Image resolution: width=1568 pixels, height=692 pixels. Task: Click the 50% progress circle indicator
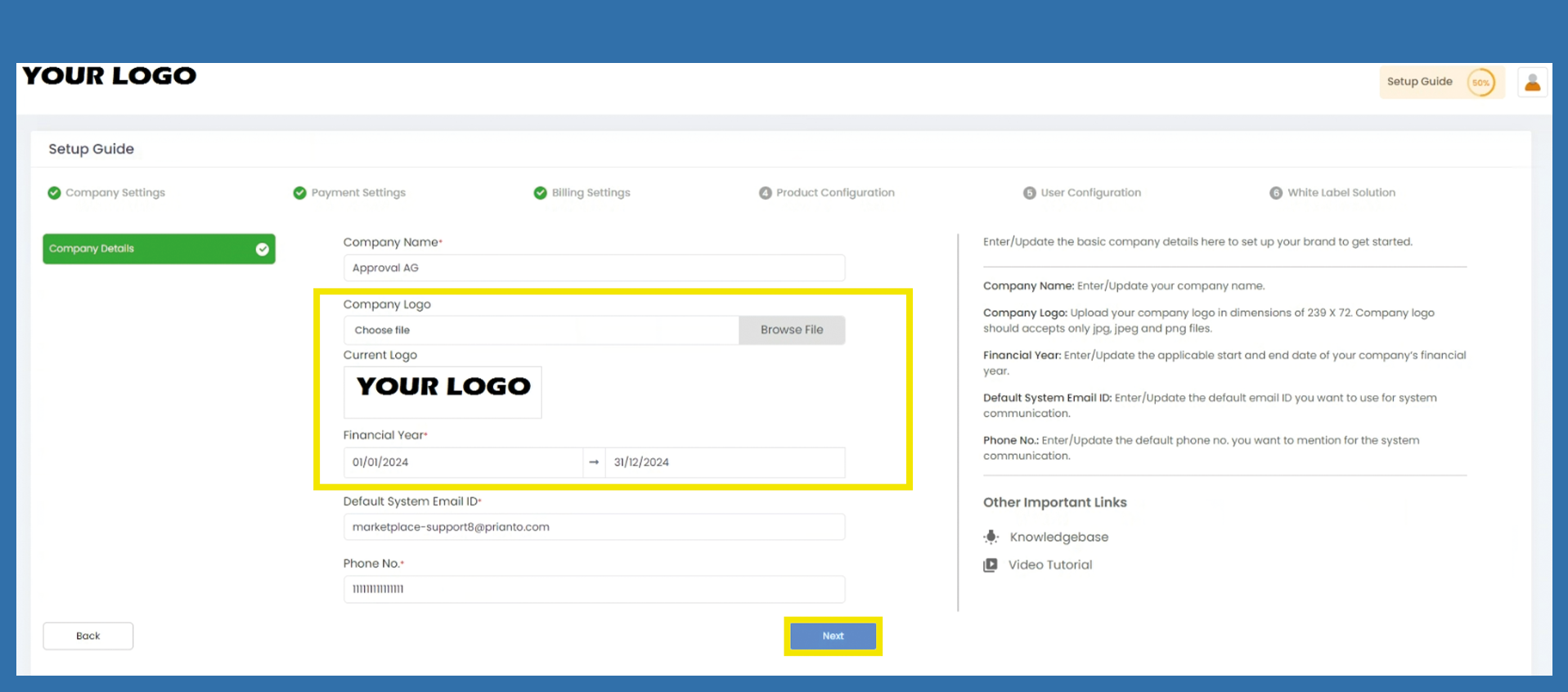tap(1480, 83)
